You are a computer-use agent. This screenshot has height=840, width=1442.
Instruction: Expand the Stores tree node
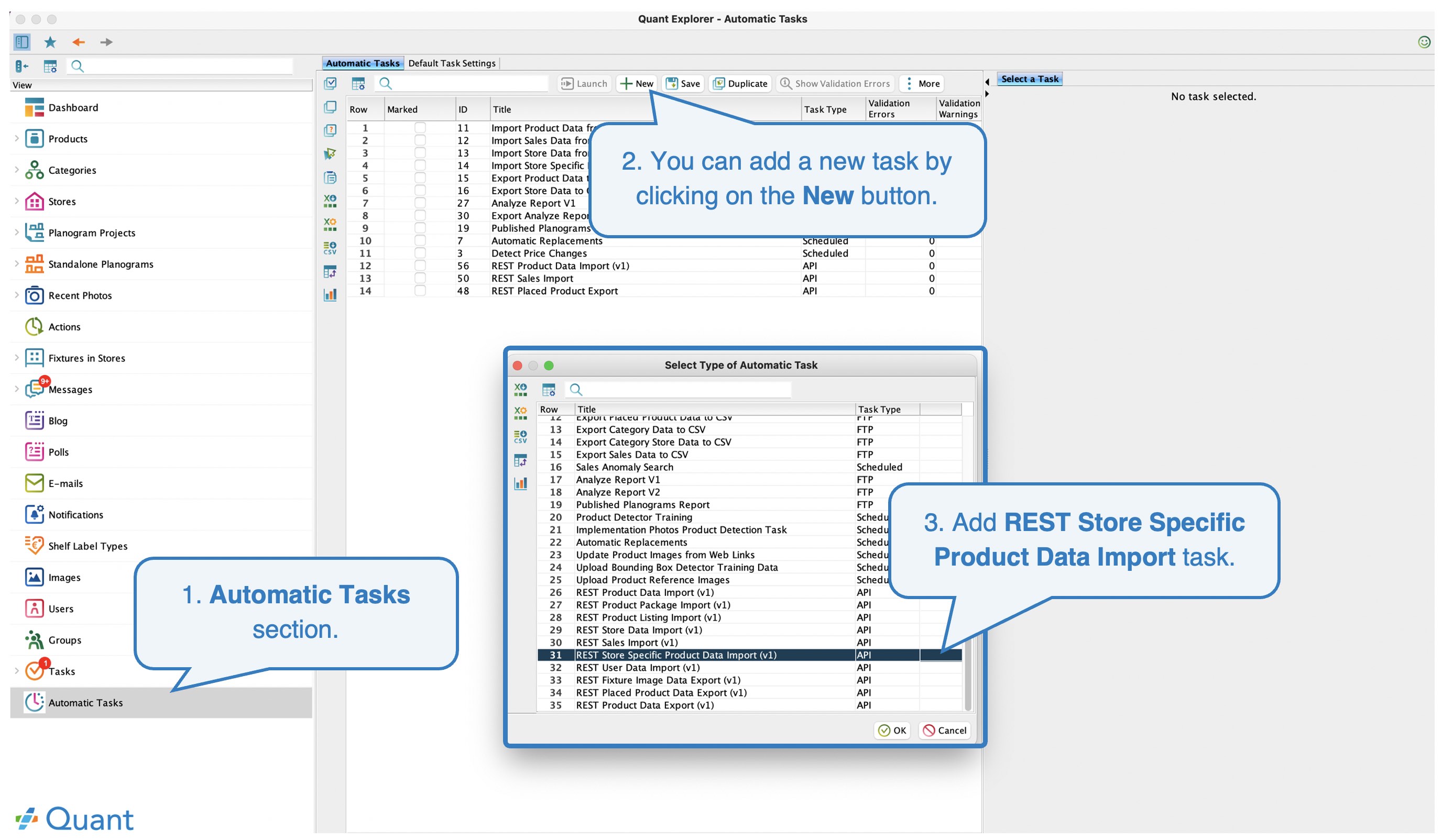click(17, 201)
